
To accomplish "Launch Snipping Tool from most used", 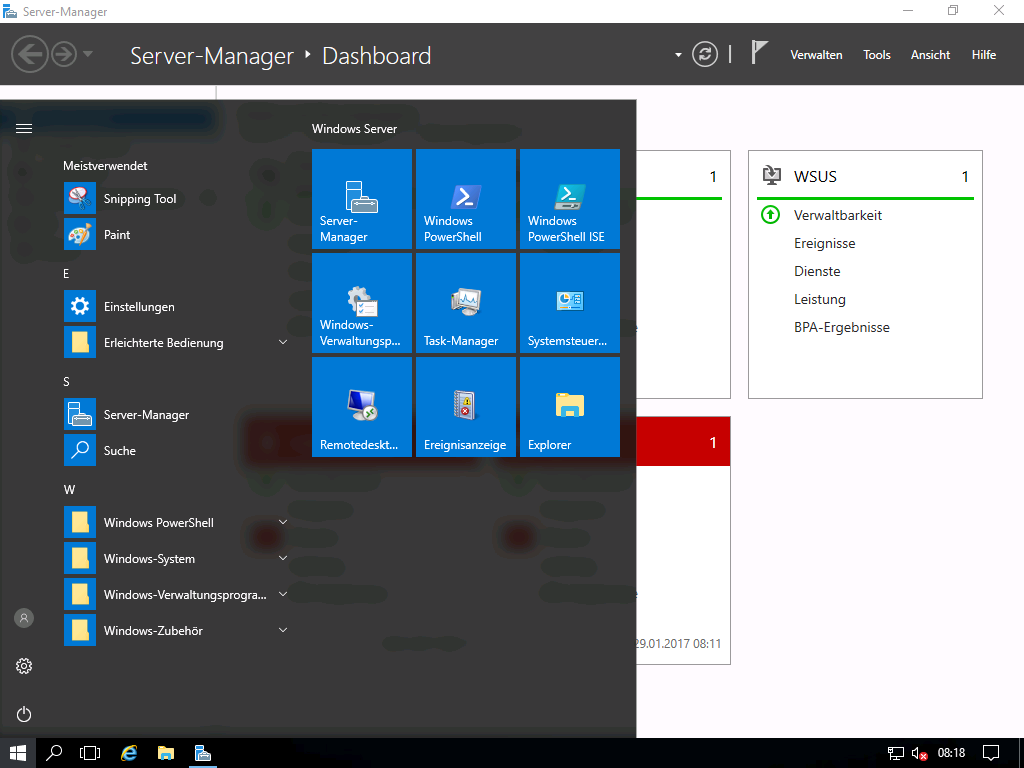I will pyautogui.click(x=176, y=199).
